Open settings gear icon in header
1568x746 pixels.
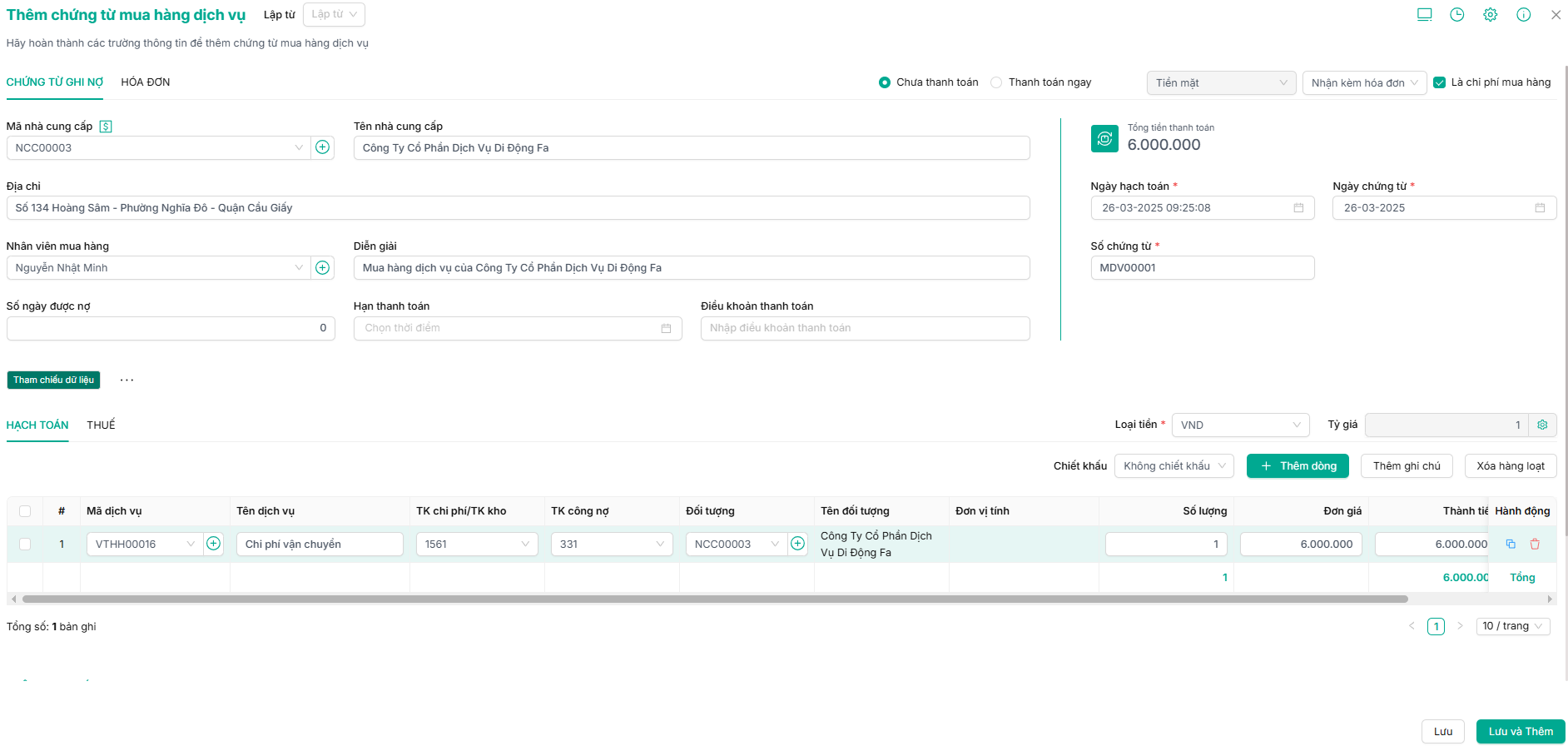[x=1490, y=15]
